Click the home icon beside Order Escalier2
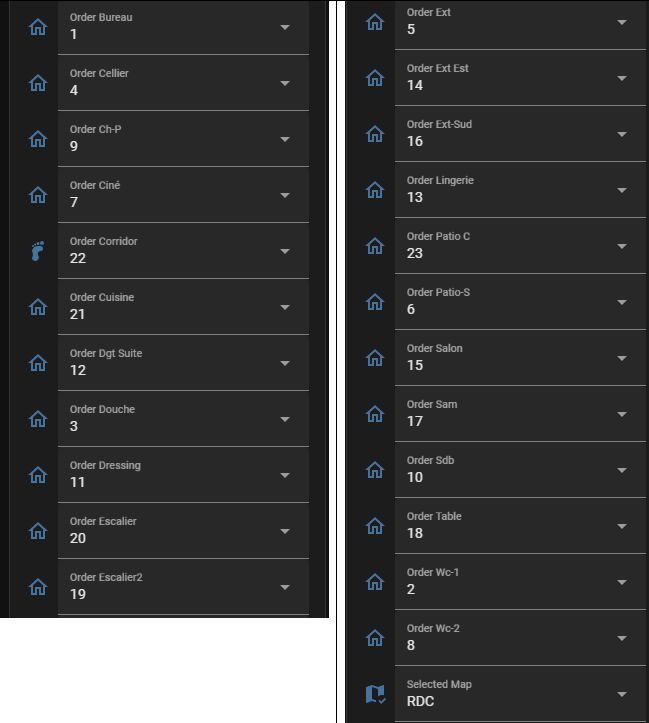 [38, 587]
